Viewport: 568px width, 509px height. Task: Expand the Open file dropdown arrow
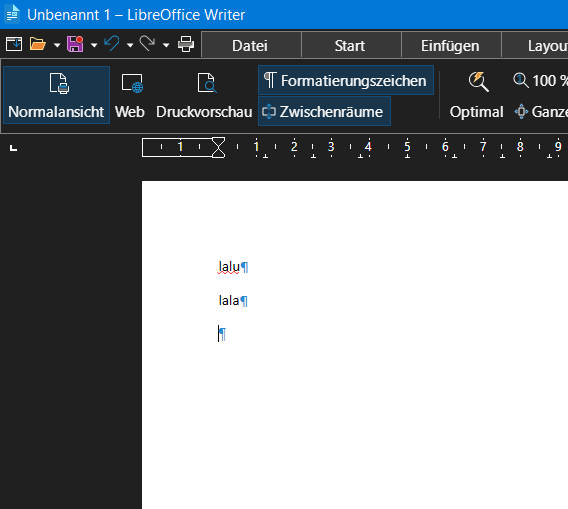pos(57,45)
